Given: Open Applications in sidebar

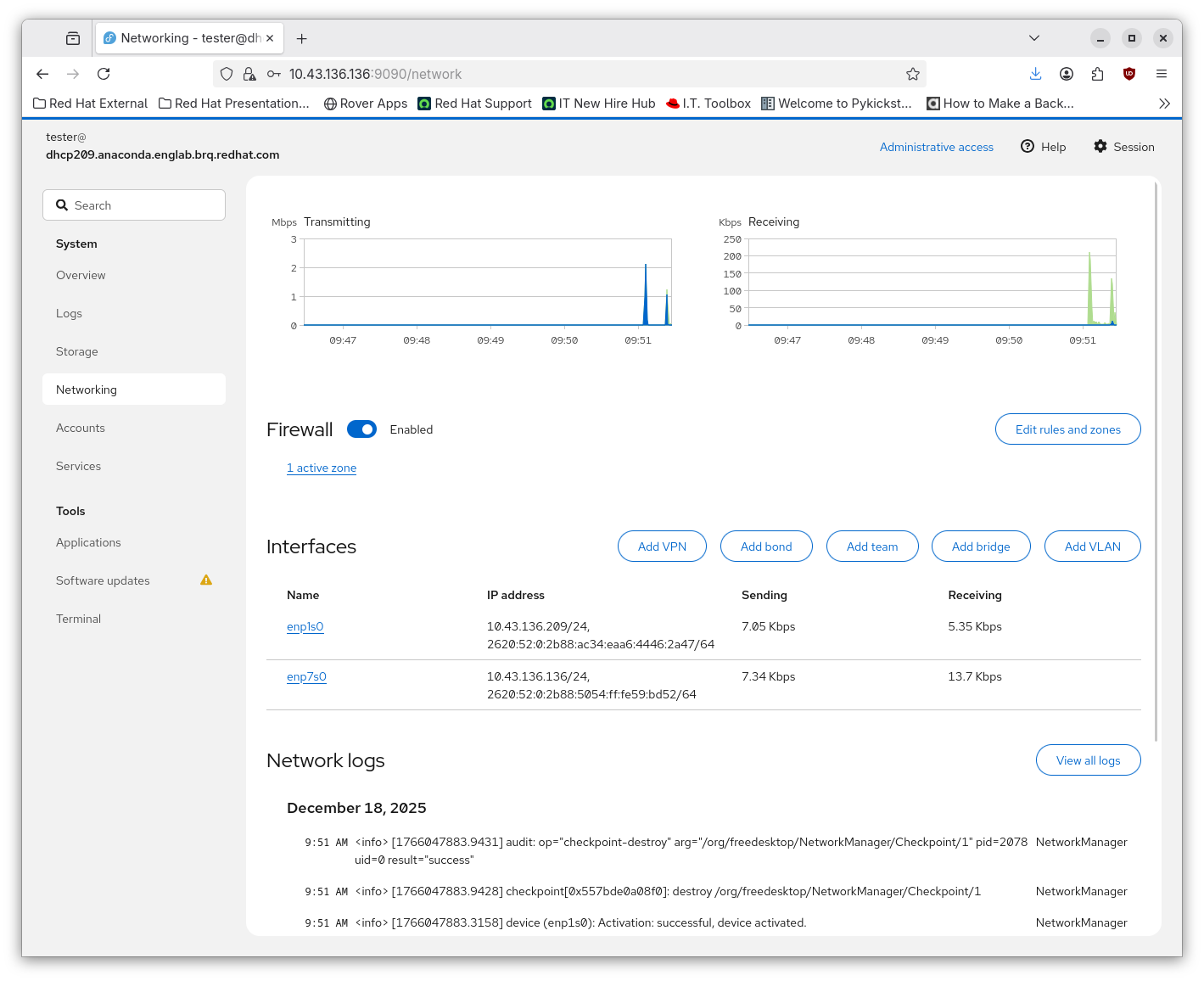Looking at the screenshot, I should click(x=134, y=542).
